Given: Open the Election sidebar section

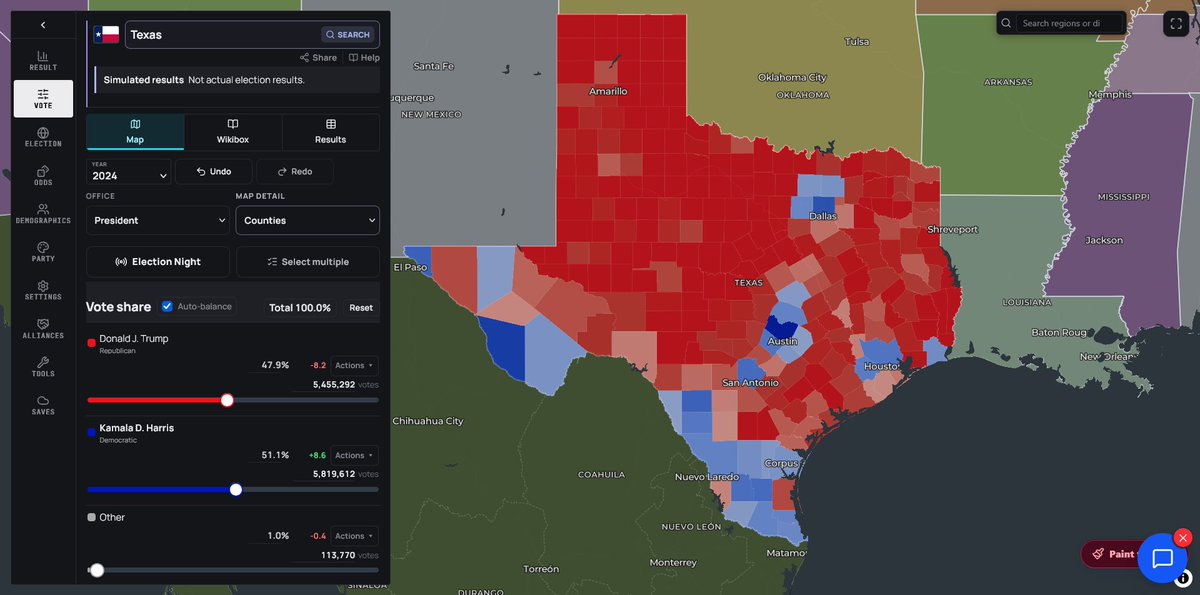Looking at the screenshot, I should (43, 137).
